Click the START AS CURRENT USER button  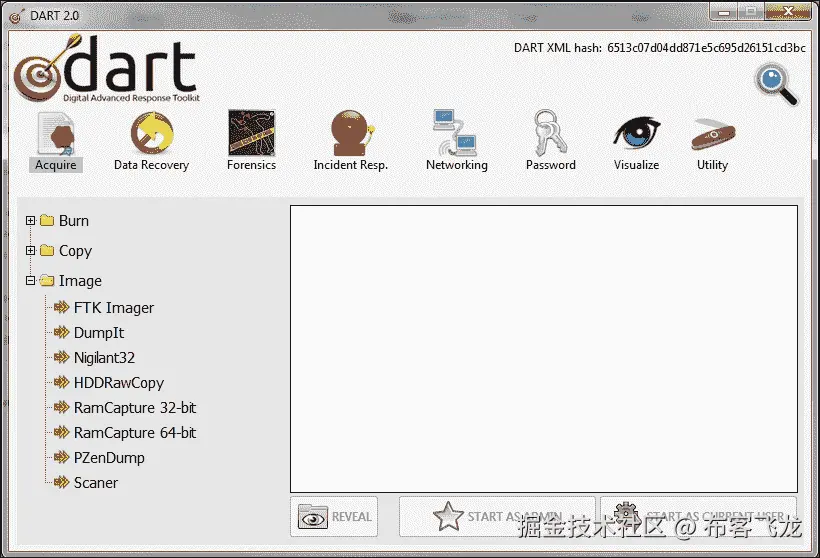pyautogui.click(x=699, y=517)
